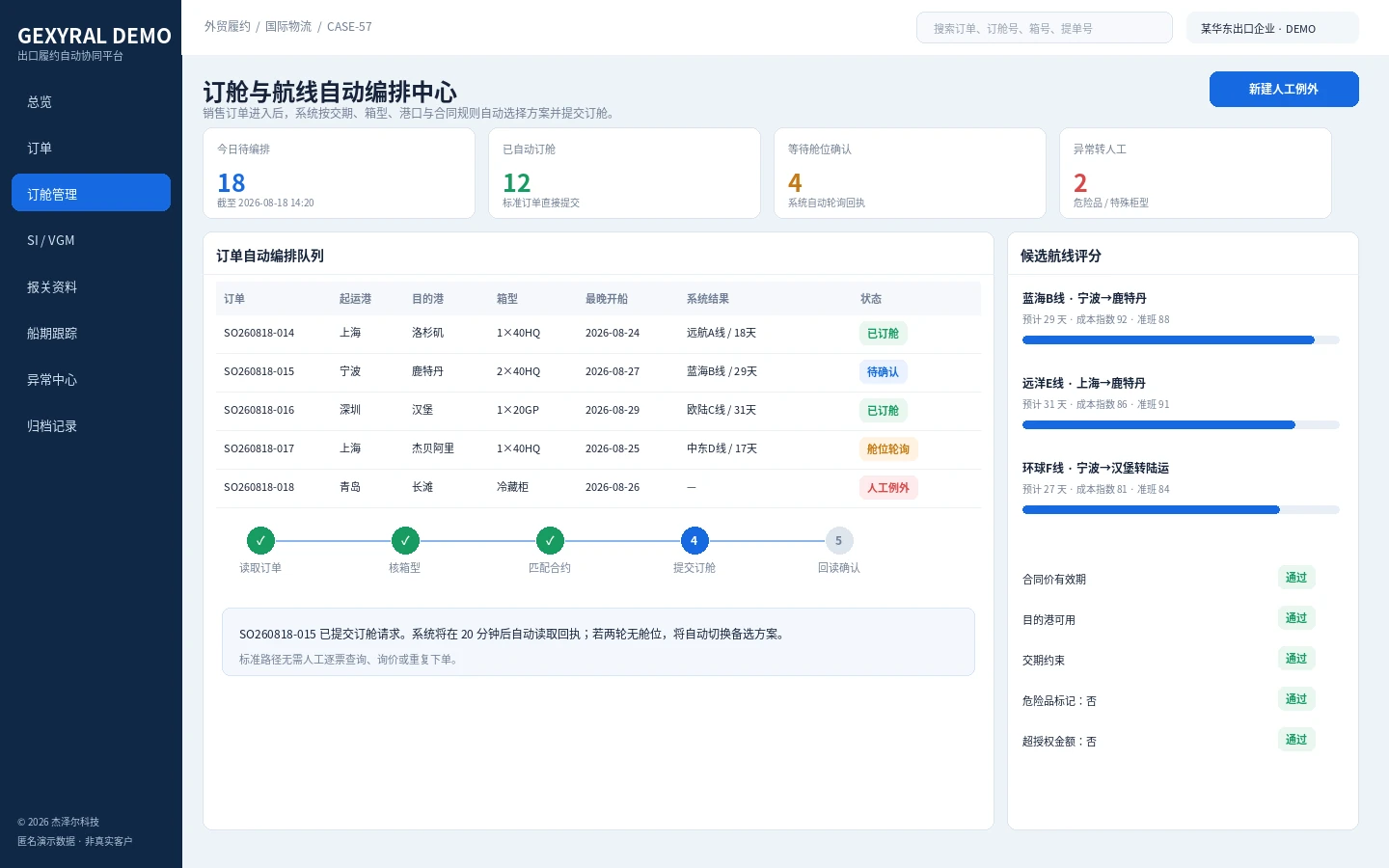Click order number SO260818-017

259,449
